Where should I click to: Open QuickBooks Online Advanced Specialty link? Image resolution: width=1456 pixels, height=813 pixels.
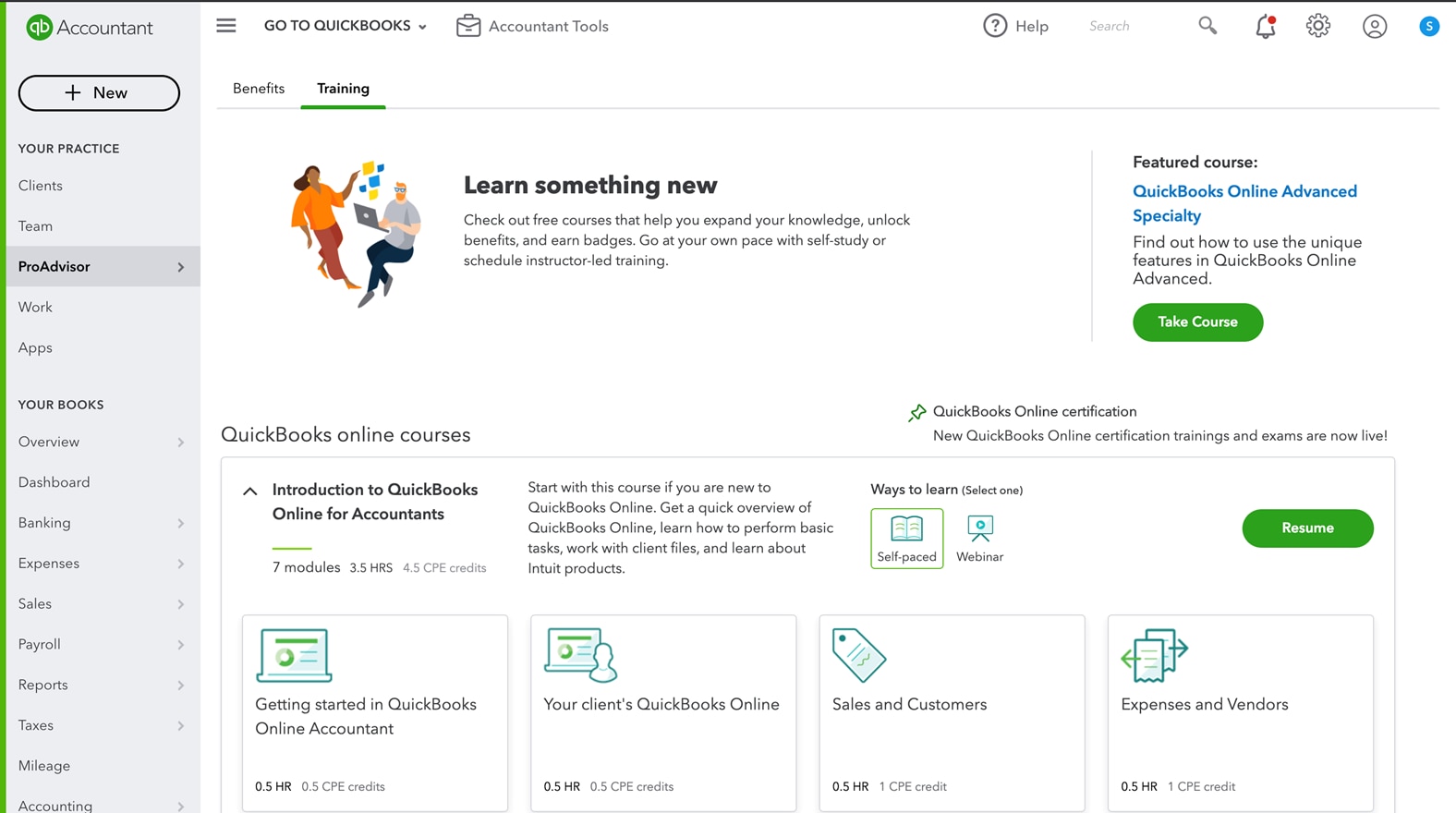[1244, 203]
